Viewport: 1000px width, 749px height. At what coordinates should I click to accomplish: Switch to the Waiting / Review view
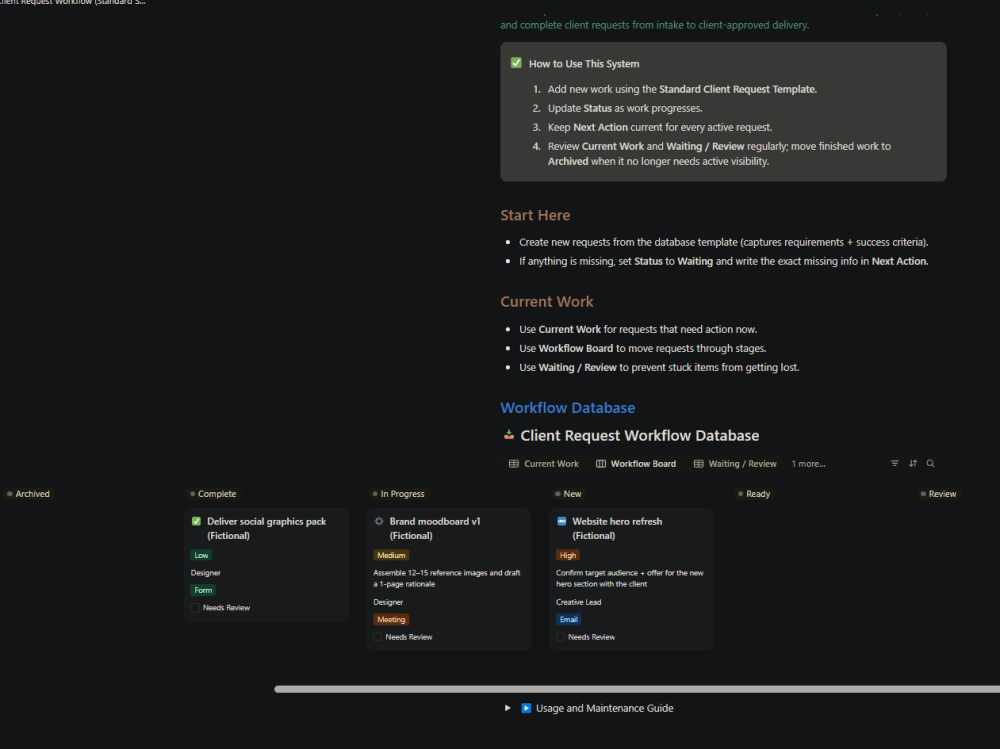point(735,464)
